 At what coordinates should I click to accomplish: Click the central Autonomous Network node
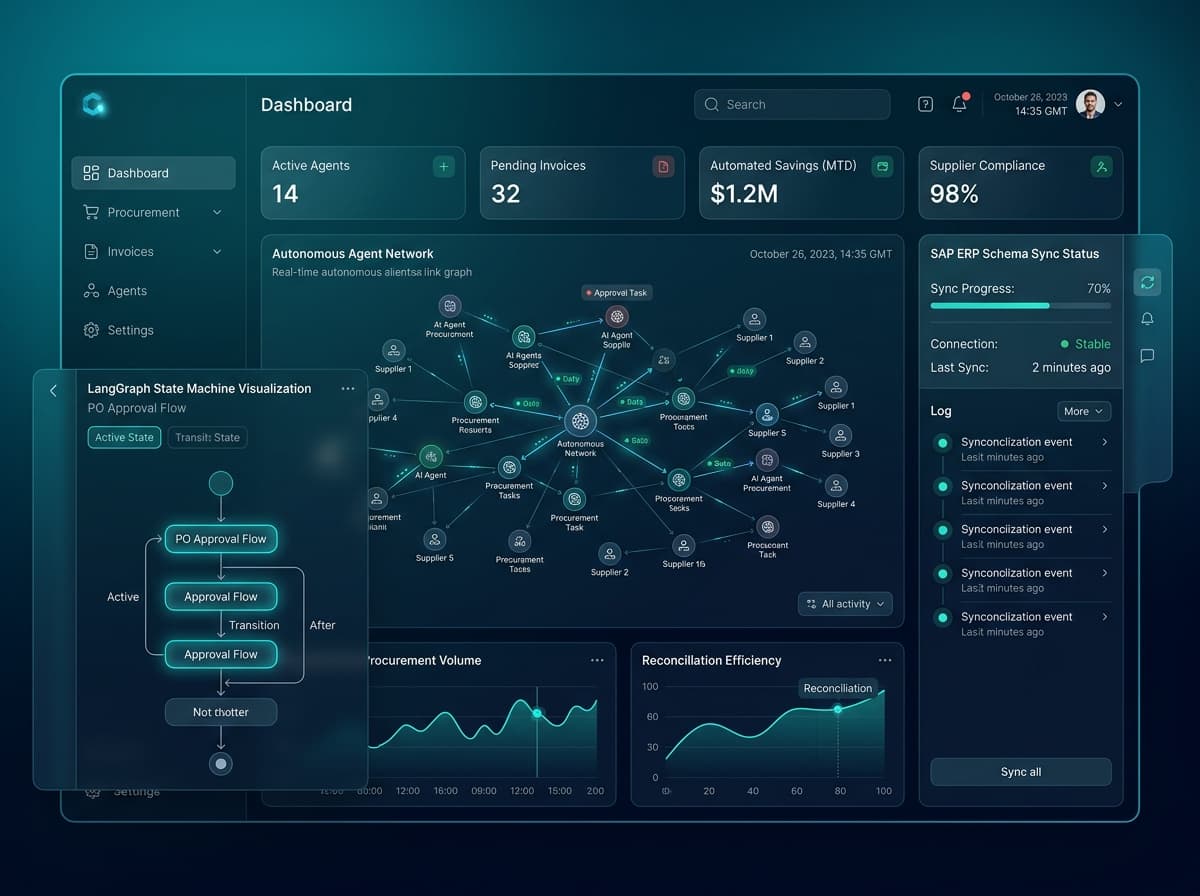coord(580,421)
